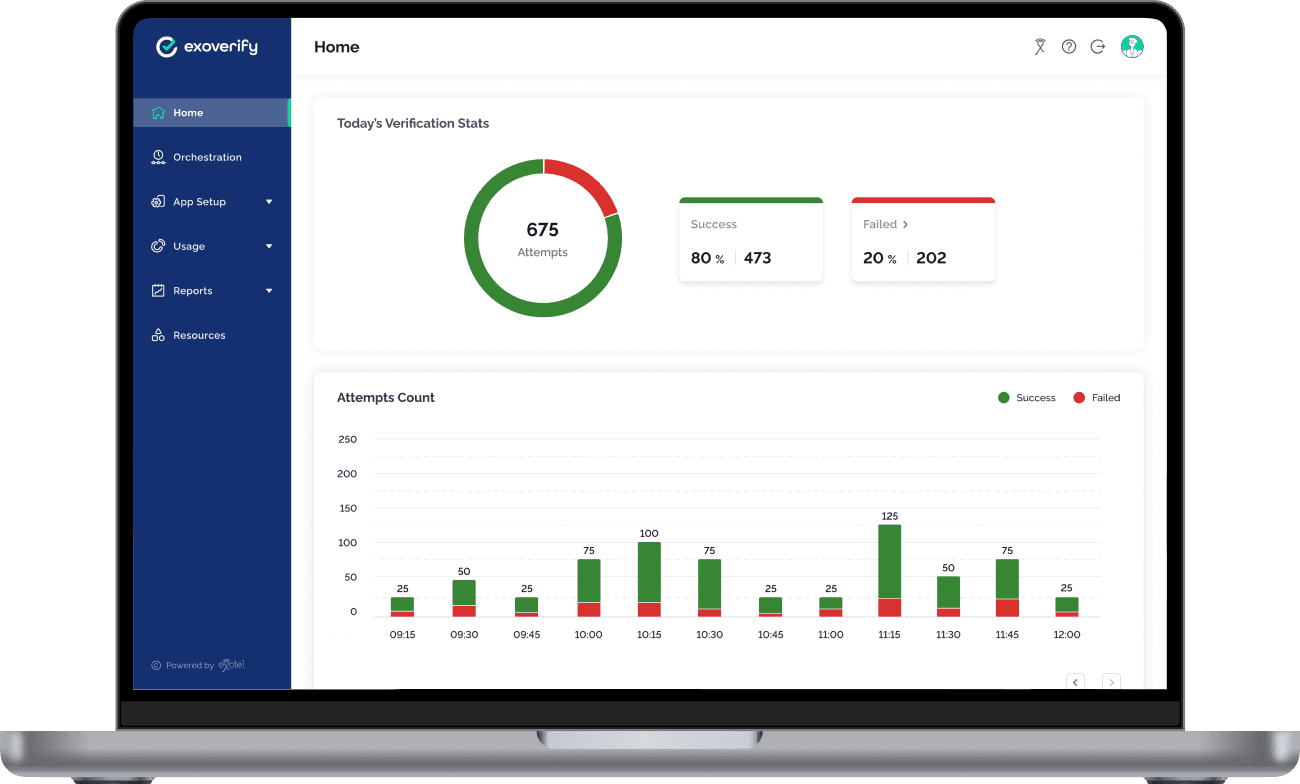Expand the App Setup menu arrow
Image resolution: width=1300 pixels, height=784 pixels.
click(x=269, y=202)
